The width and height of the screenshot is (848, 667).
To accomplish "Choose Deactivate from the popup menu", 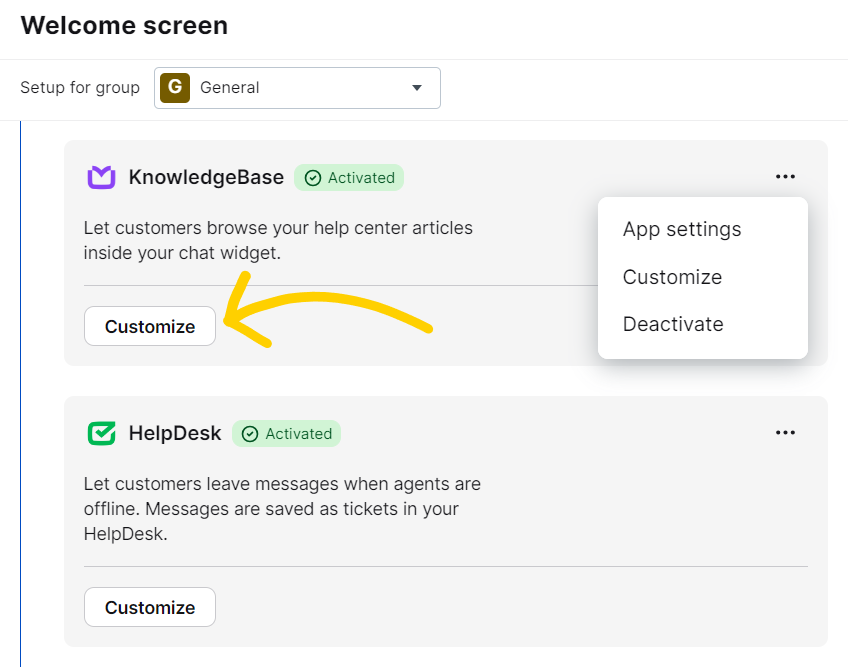I will pyautogui.click(x=673, y=324).
